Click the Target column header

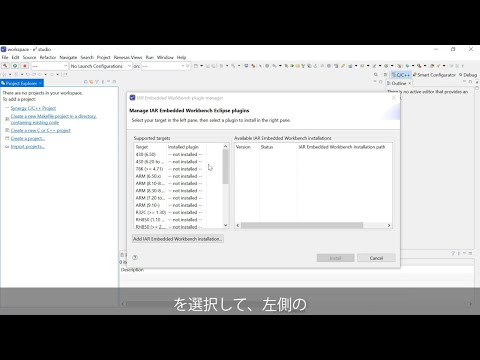[150, 147]
